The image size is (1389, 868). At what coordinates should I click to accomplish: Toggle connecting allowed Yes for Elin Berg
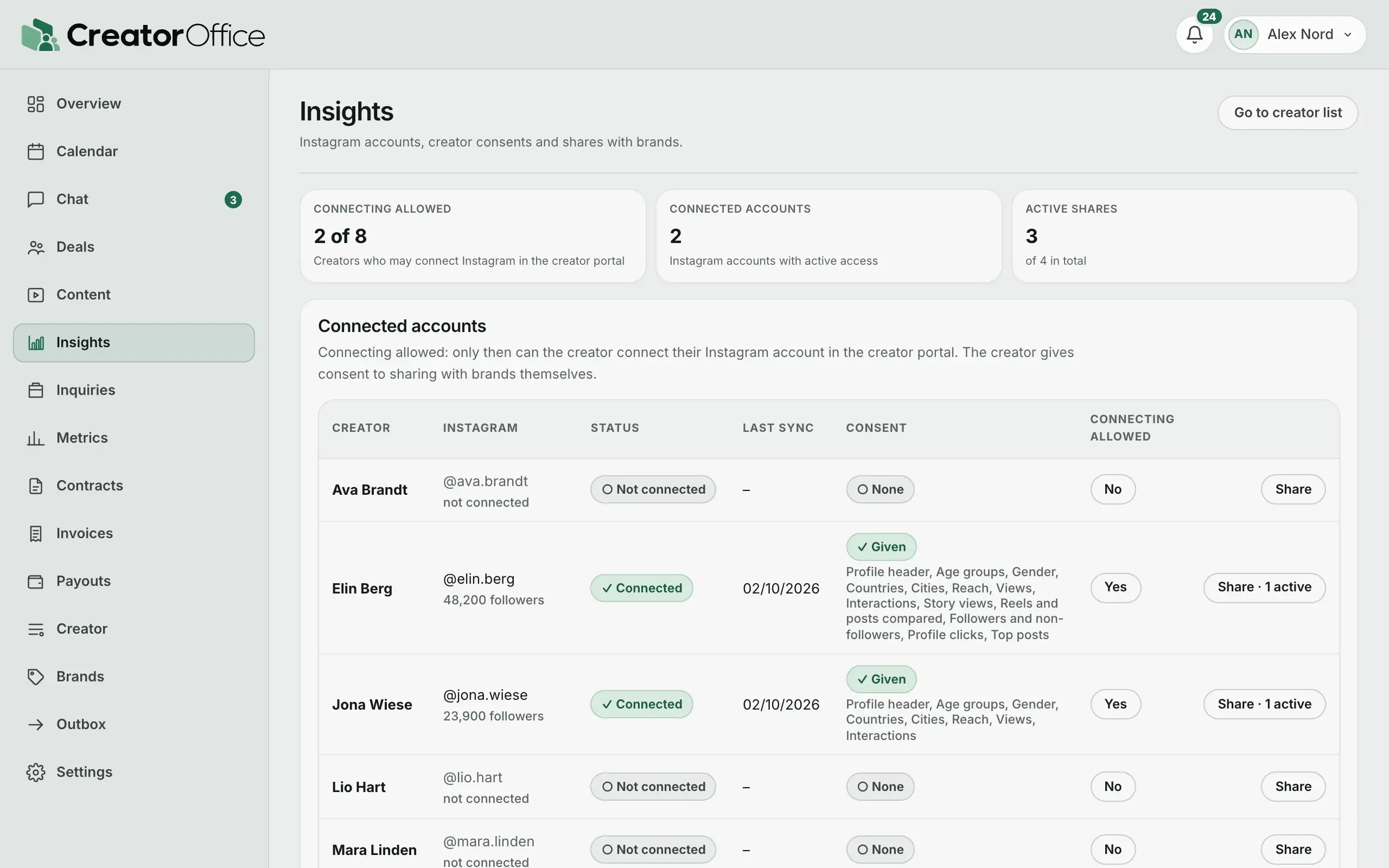click(x=1115, y=588)
